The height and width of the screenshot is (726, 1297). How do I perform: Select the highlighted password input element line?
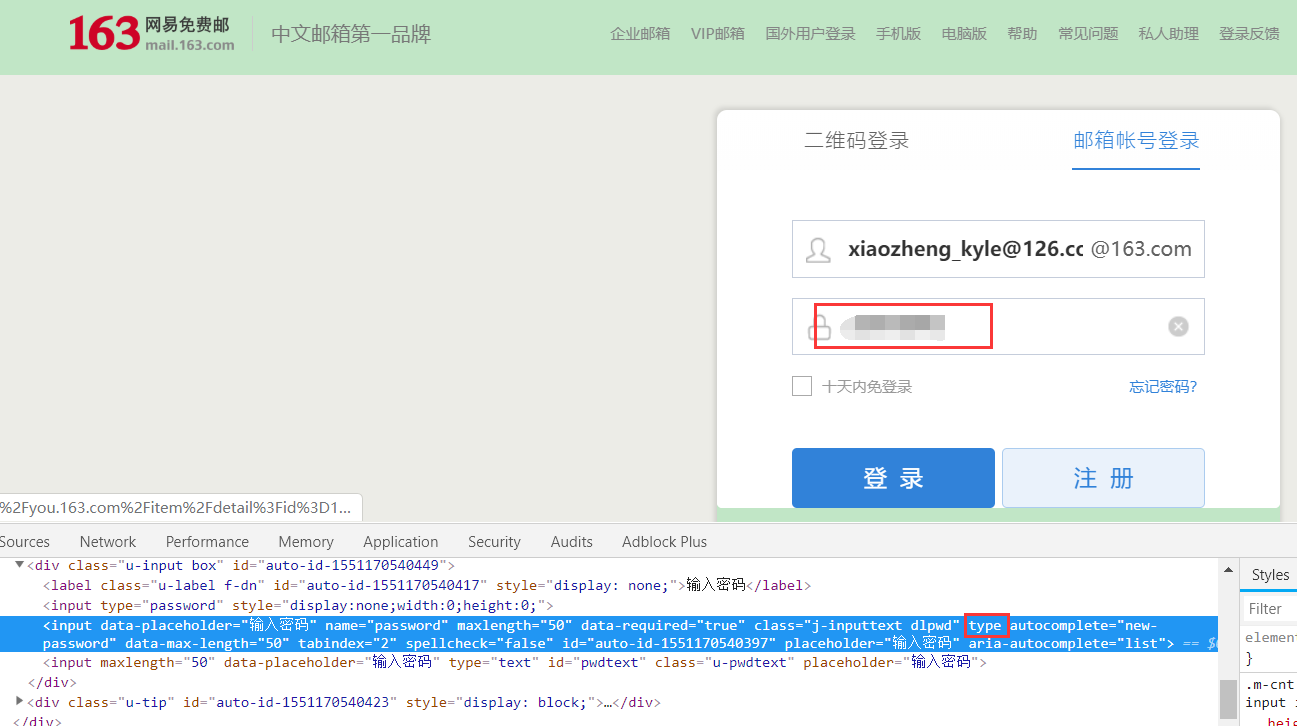(609, 634)
